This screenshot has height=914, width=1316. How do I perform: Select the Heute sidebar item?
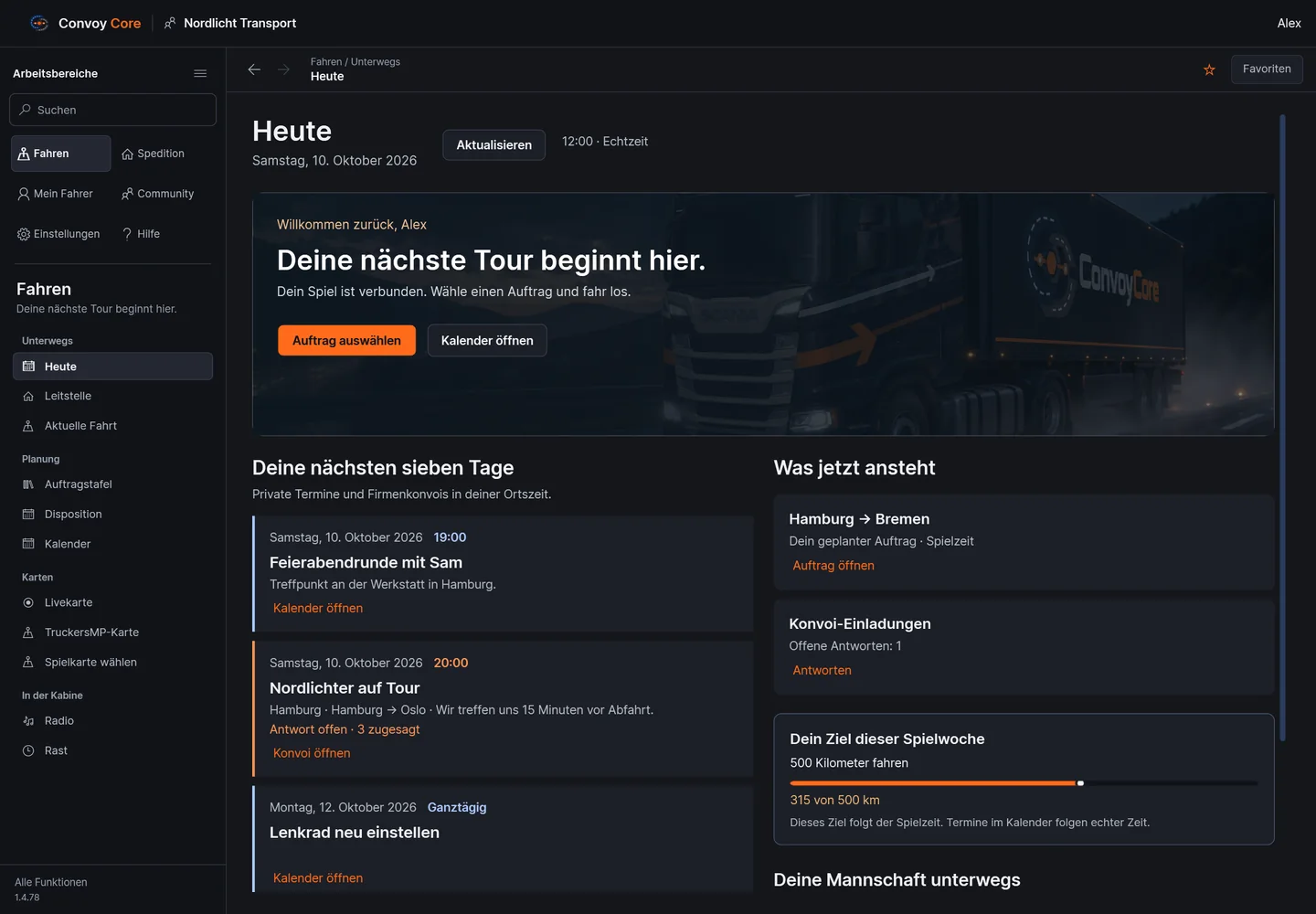[112, 367]
